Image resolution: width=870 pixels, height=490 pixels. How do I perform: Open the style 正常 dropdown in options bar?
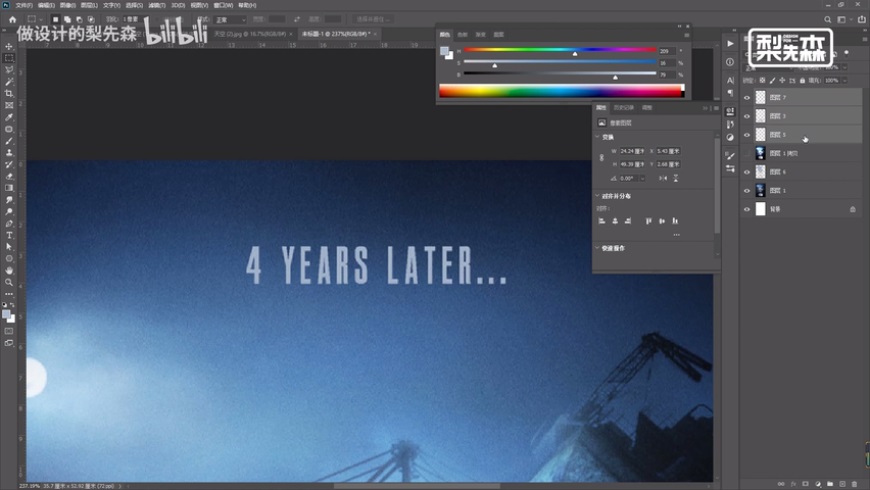[230, 19]
